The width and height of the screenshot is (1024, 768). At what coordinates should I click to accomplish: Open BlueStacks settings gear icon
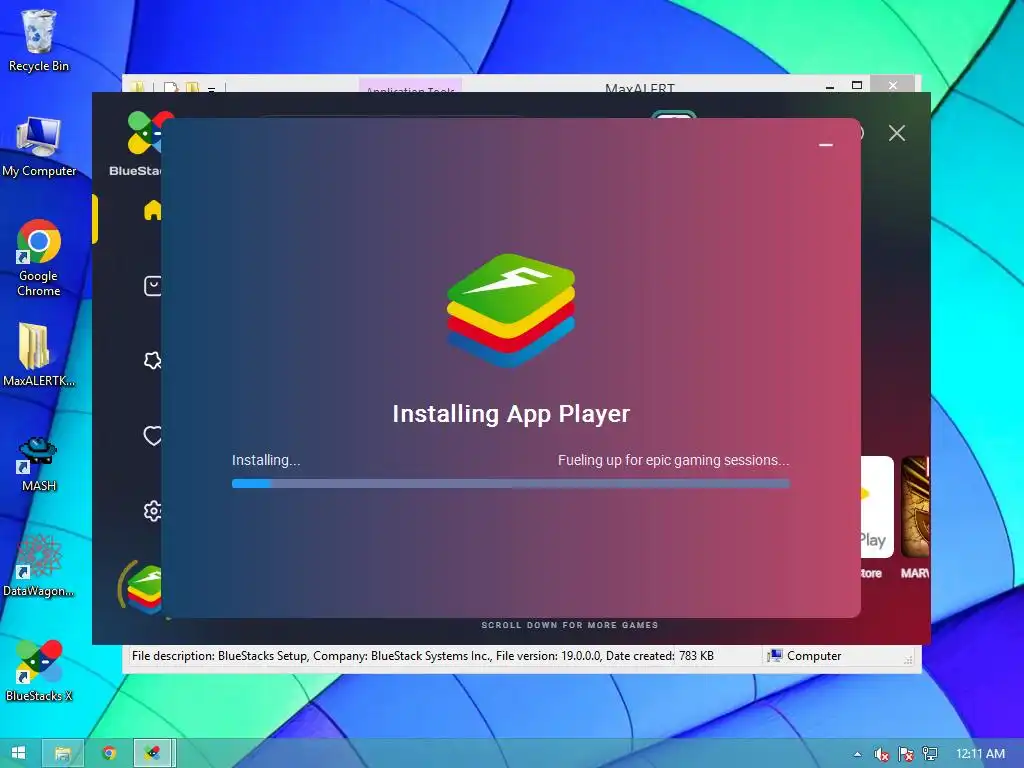(152, 511)
